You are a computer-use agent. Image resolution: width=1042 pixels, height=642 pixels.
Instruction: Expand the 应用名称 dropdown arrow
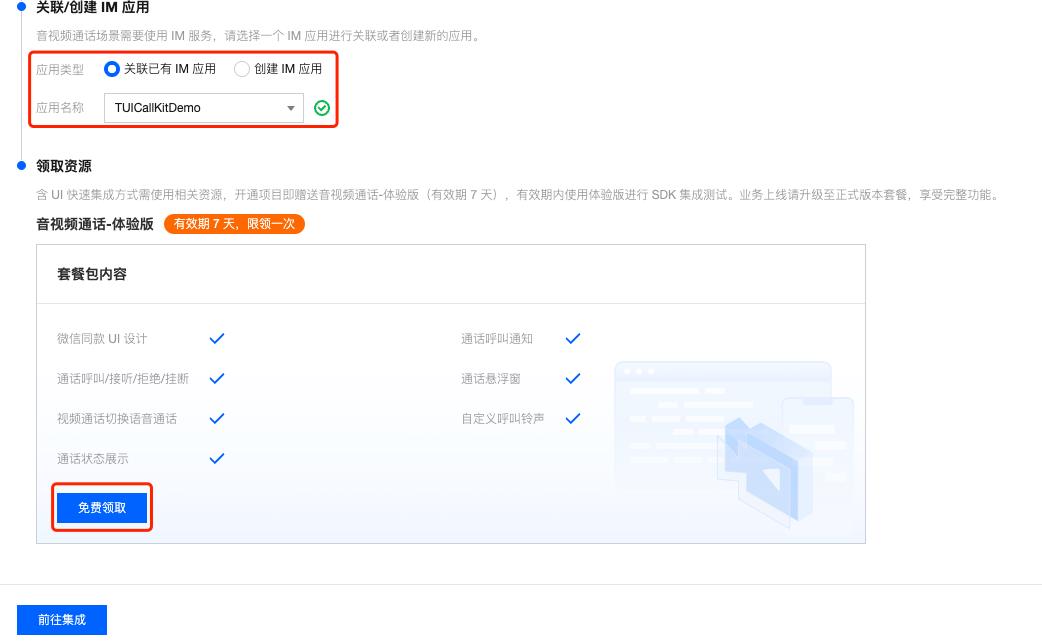(291, 108)
